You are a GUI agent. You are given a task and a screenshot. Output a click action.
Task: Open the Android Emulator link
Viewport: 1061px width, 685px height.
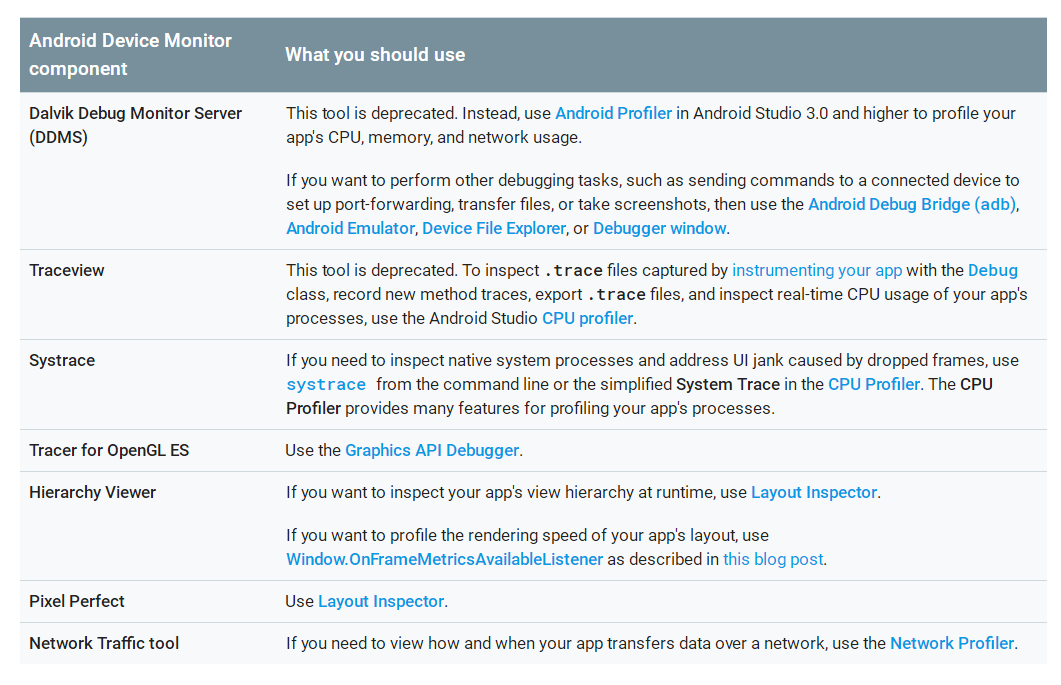(x=350, y=228)
